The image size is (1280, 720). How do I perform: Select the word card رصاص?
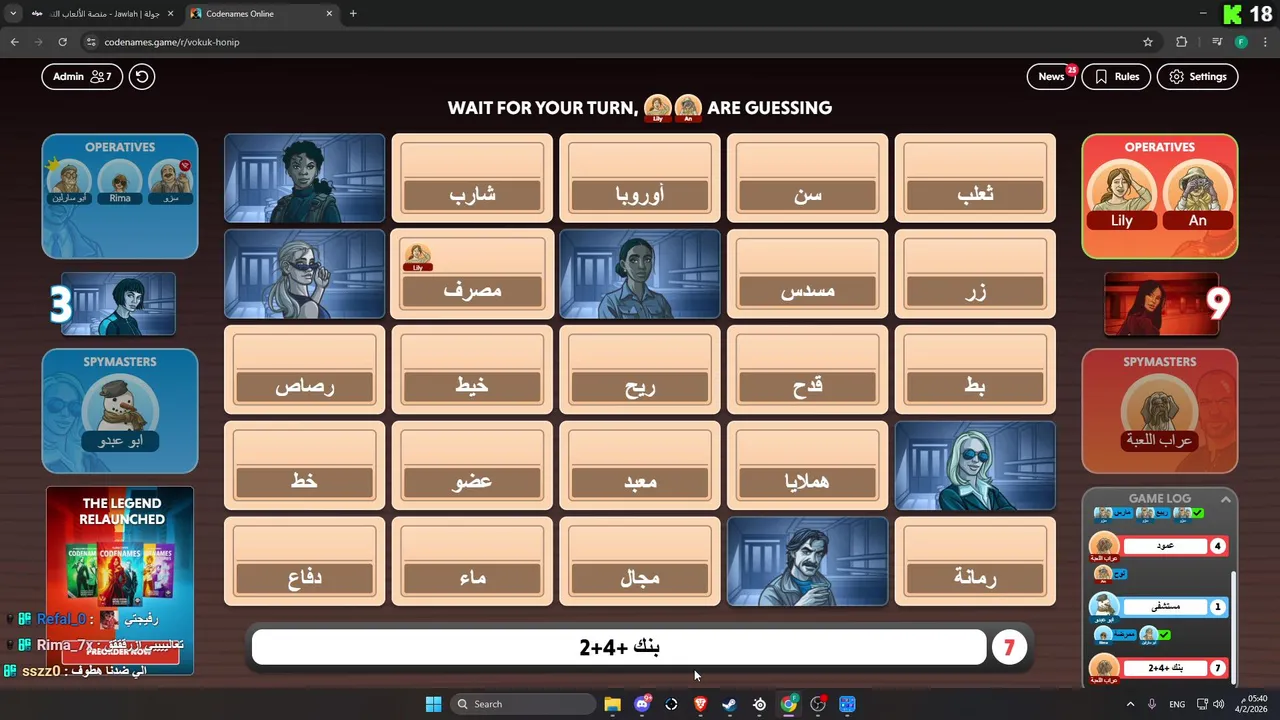click(304, 370)
